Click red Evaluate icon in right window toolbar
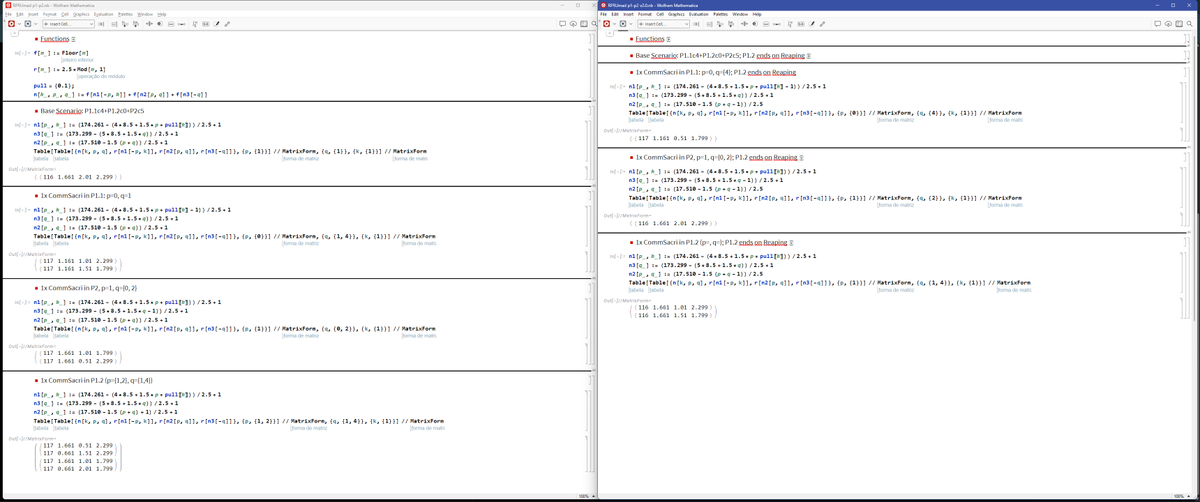 point(606,24)
